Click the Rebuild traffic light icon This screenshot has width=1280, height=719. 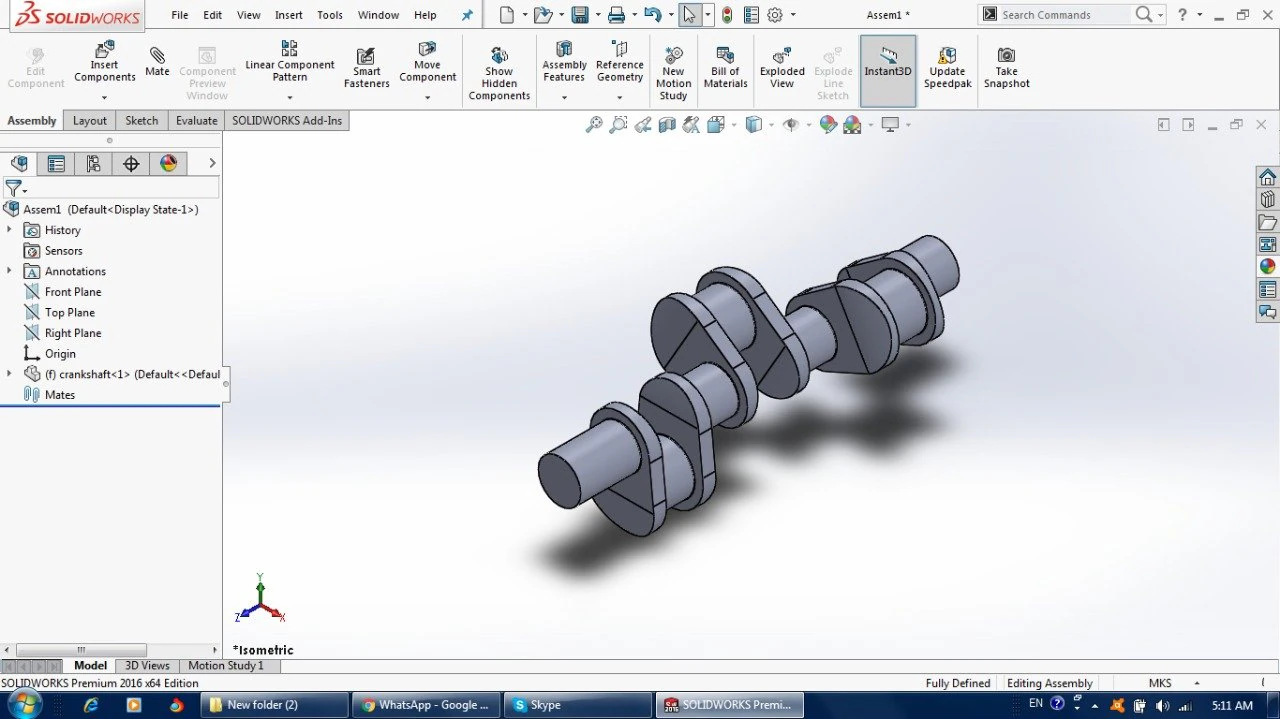(726, 15)
